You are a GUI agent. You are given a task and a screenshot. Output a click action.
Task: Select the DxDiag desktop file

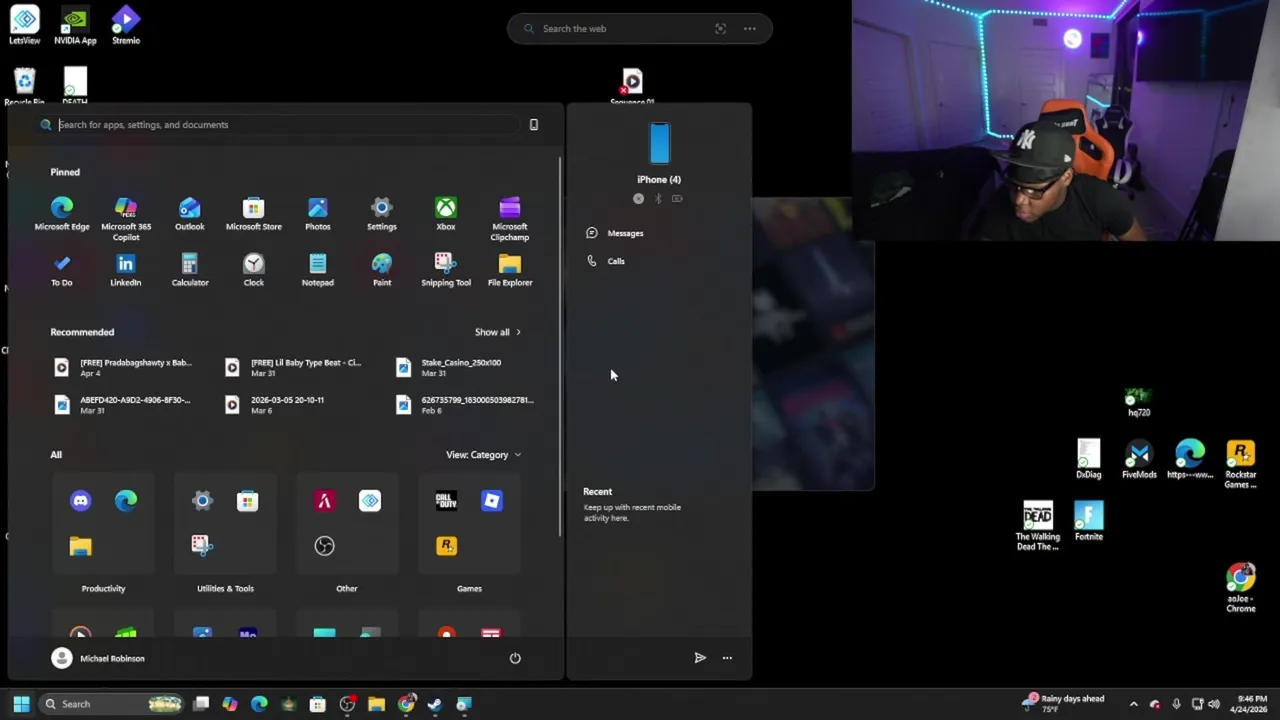(1089, 459)
